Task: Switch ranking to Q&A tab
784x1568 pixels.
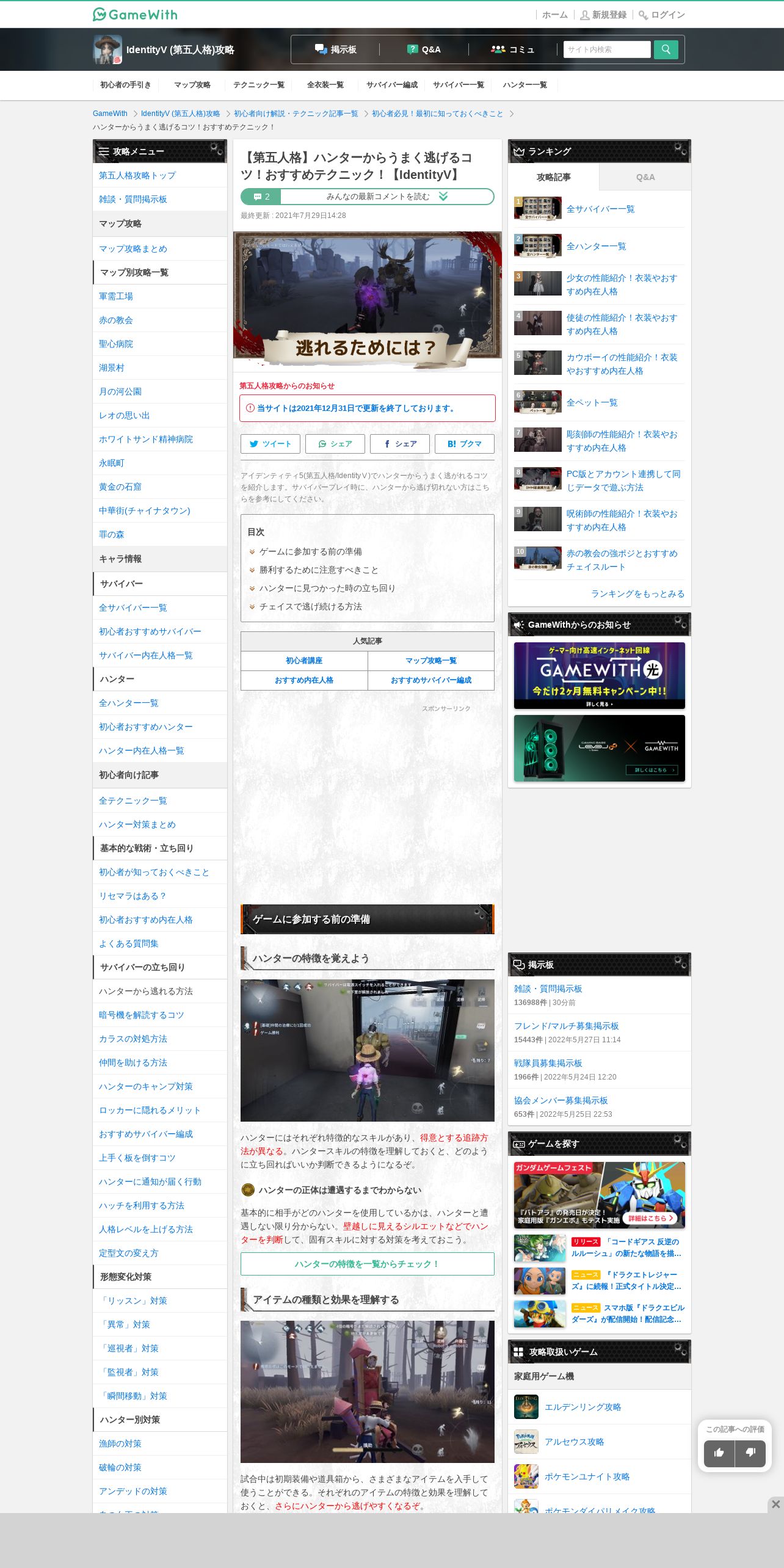Action: [645, 177]
